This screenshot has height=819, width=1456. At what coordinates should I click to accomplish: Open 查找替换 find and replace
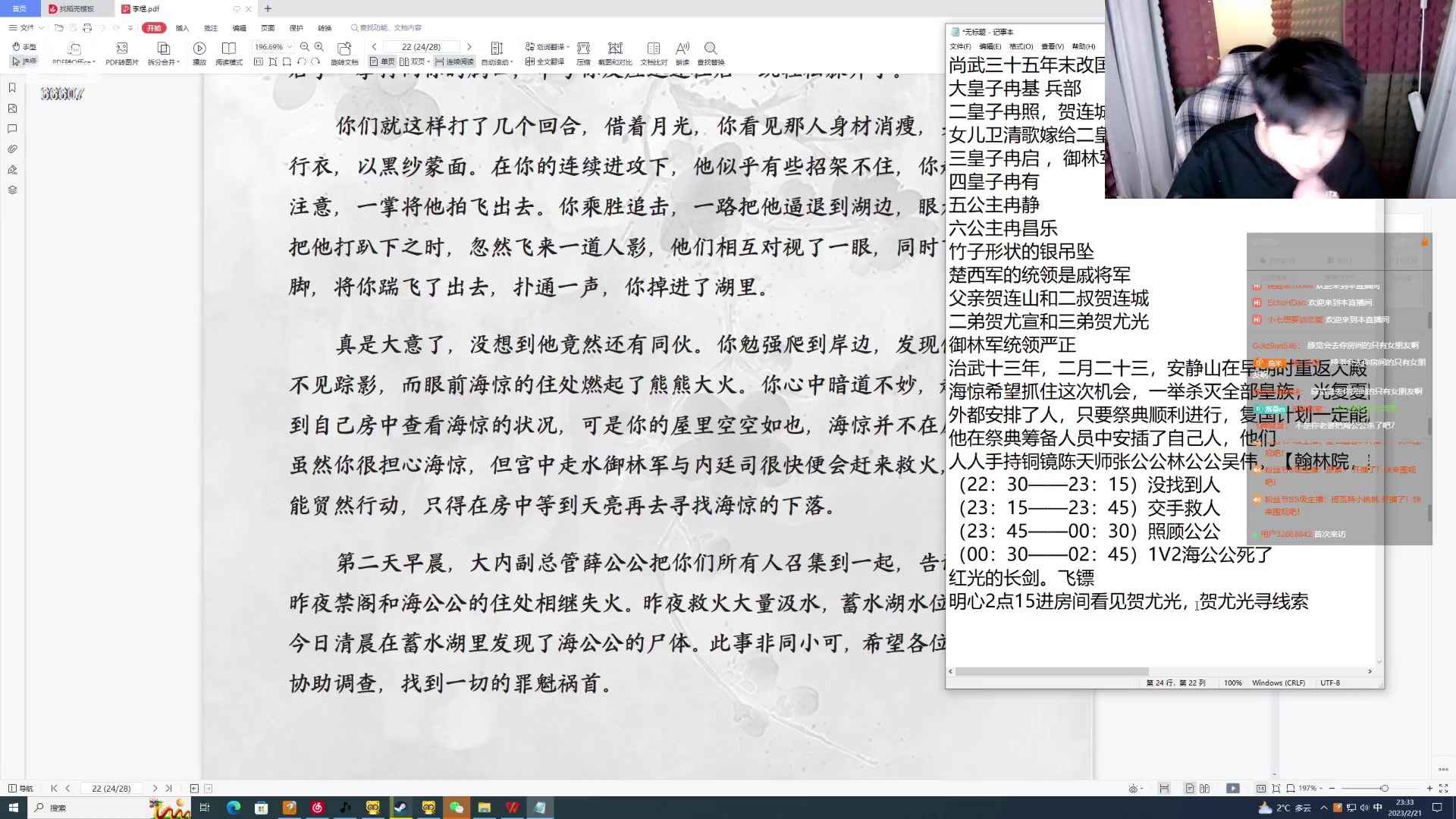tap(711, 54)
